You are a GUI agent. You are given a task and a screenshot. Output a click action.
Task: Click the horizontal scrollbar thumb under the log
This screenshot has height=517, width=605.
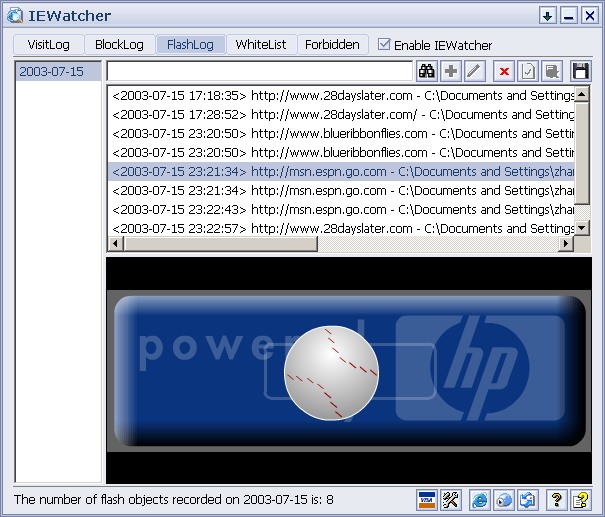click(x=220, y=243)
